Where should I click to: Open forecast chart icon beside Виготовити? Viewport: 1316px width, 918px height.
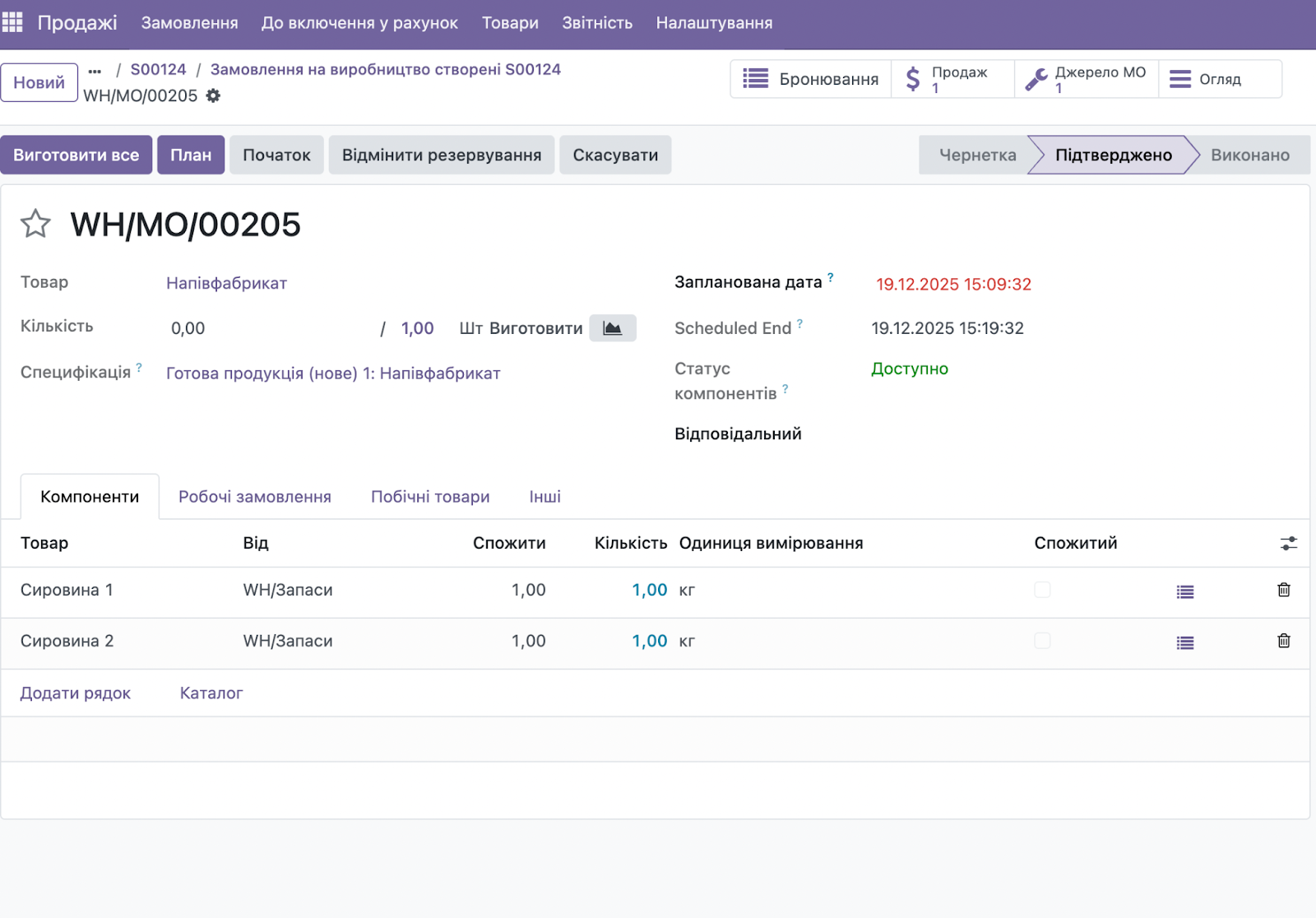612,328
